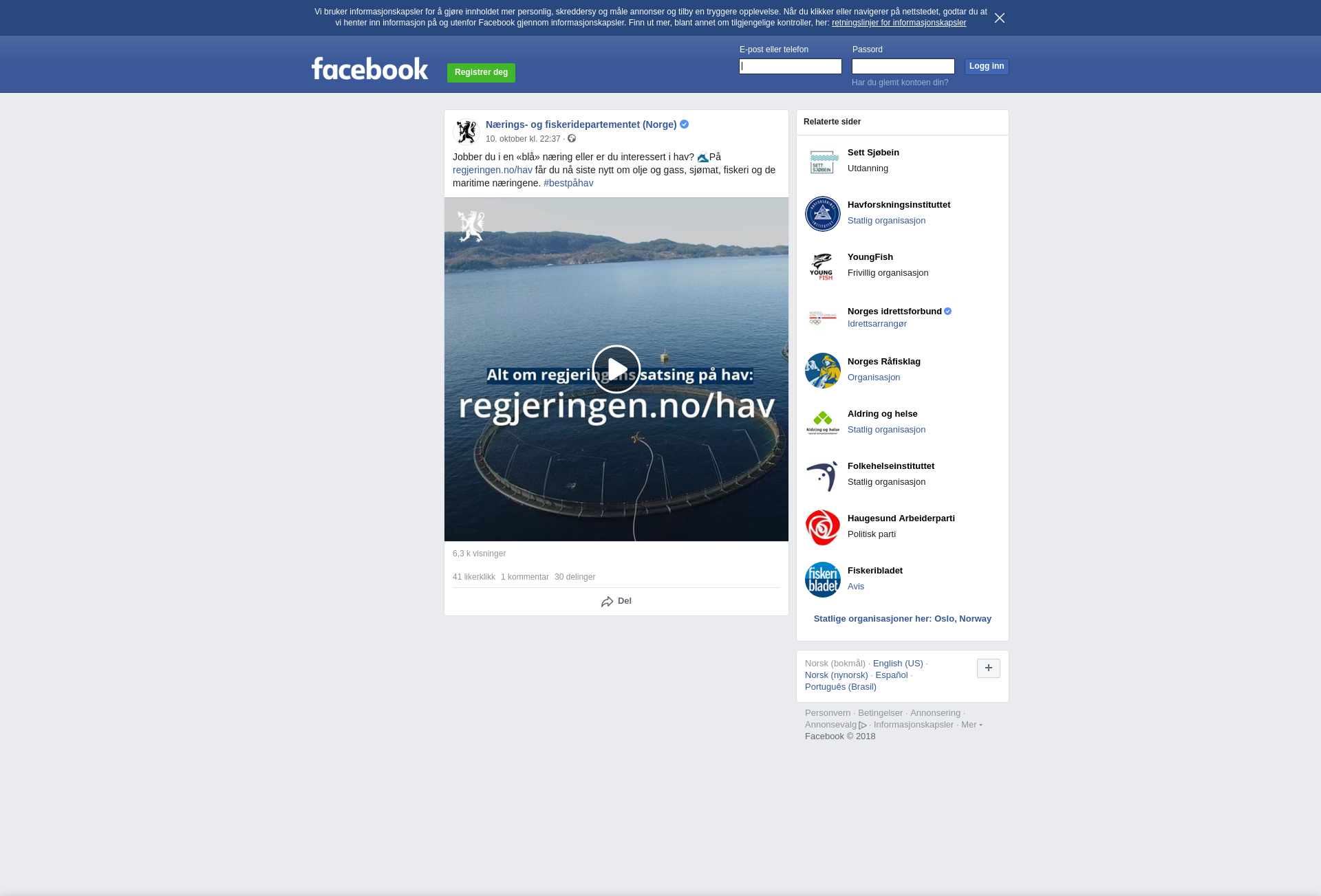The image size is (1321, 896).
Task: Switch language to Norsk (nynorsk)
Action: (837, 675)
